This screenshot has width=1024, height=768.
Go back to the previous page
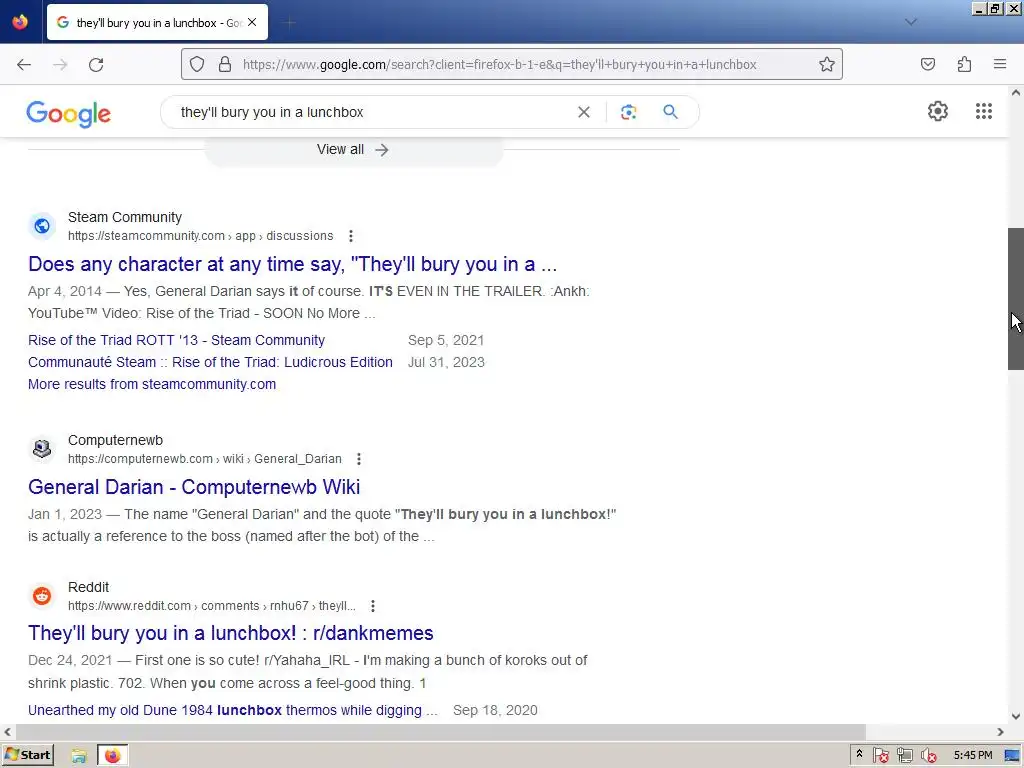coord(24,65)
